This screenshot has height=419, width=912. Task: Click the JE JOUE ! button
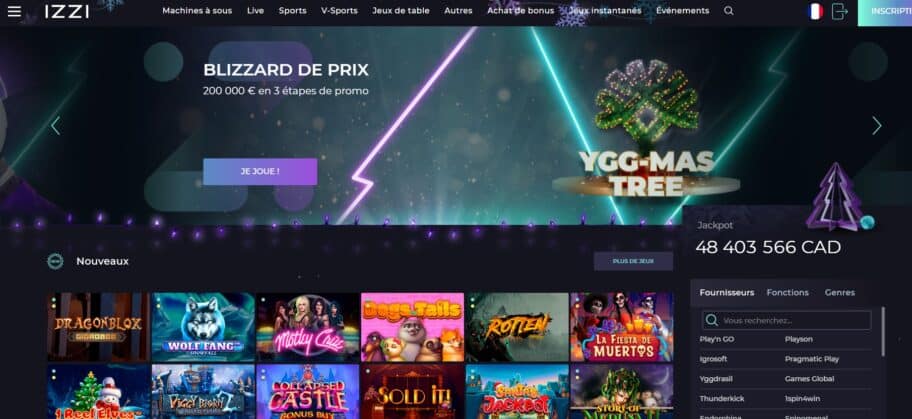click(x=260, y=172)
